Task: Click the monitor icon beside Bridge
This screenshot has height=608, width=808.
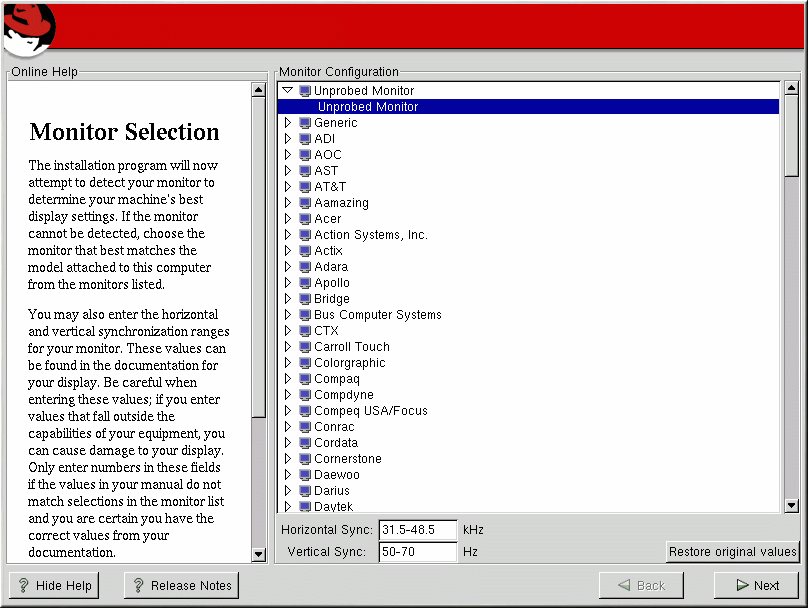Action: click(x=305, y=299)
